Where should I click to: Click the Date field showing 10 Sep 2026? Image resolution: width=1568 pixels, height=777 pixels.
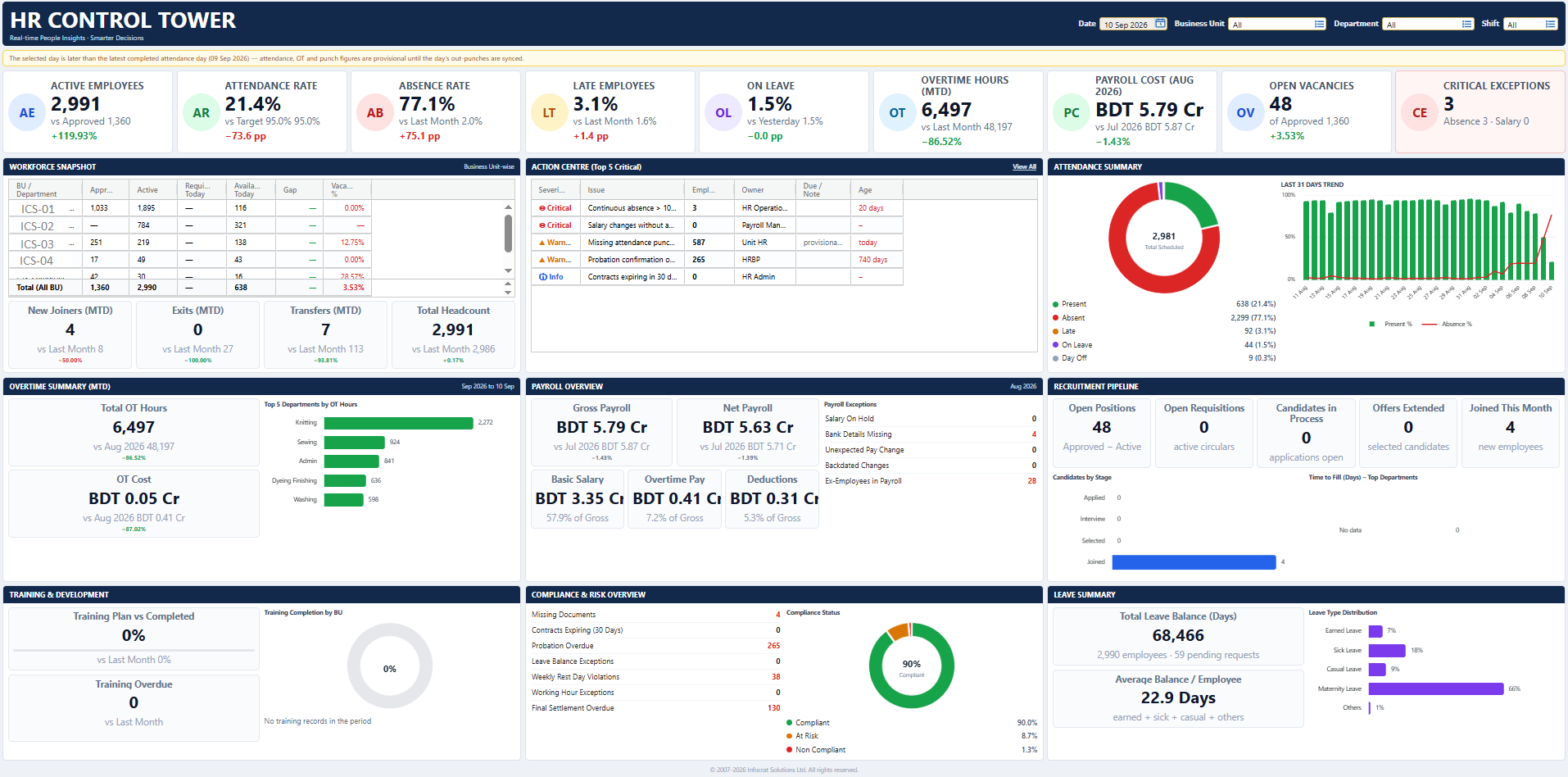coord(1133,24)
